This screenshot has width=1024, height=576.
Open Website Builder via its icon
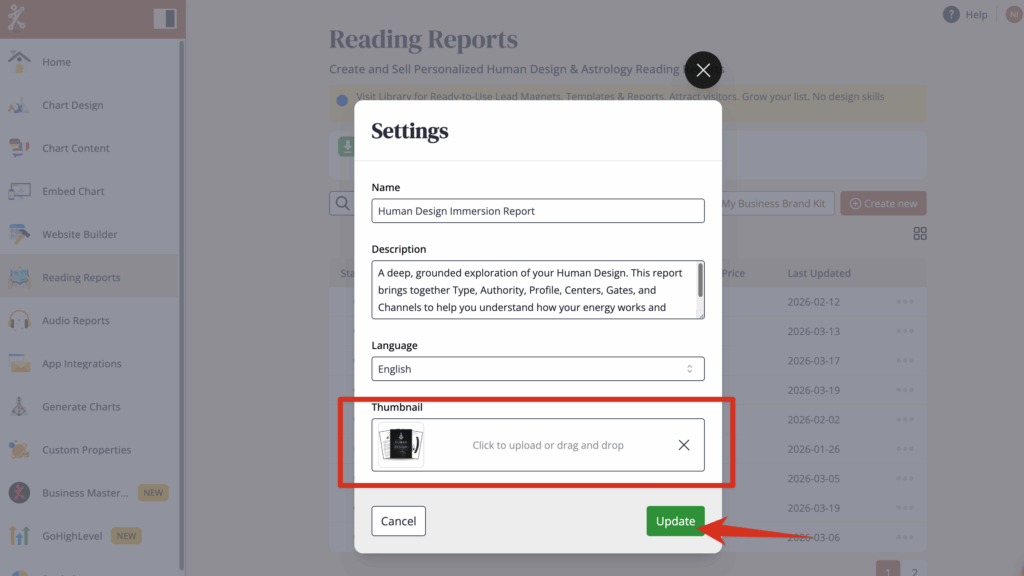(19, 234)
